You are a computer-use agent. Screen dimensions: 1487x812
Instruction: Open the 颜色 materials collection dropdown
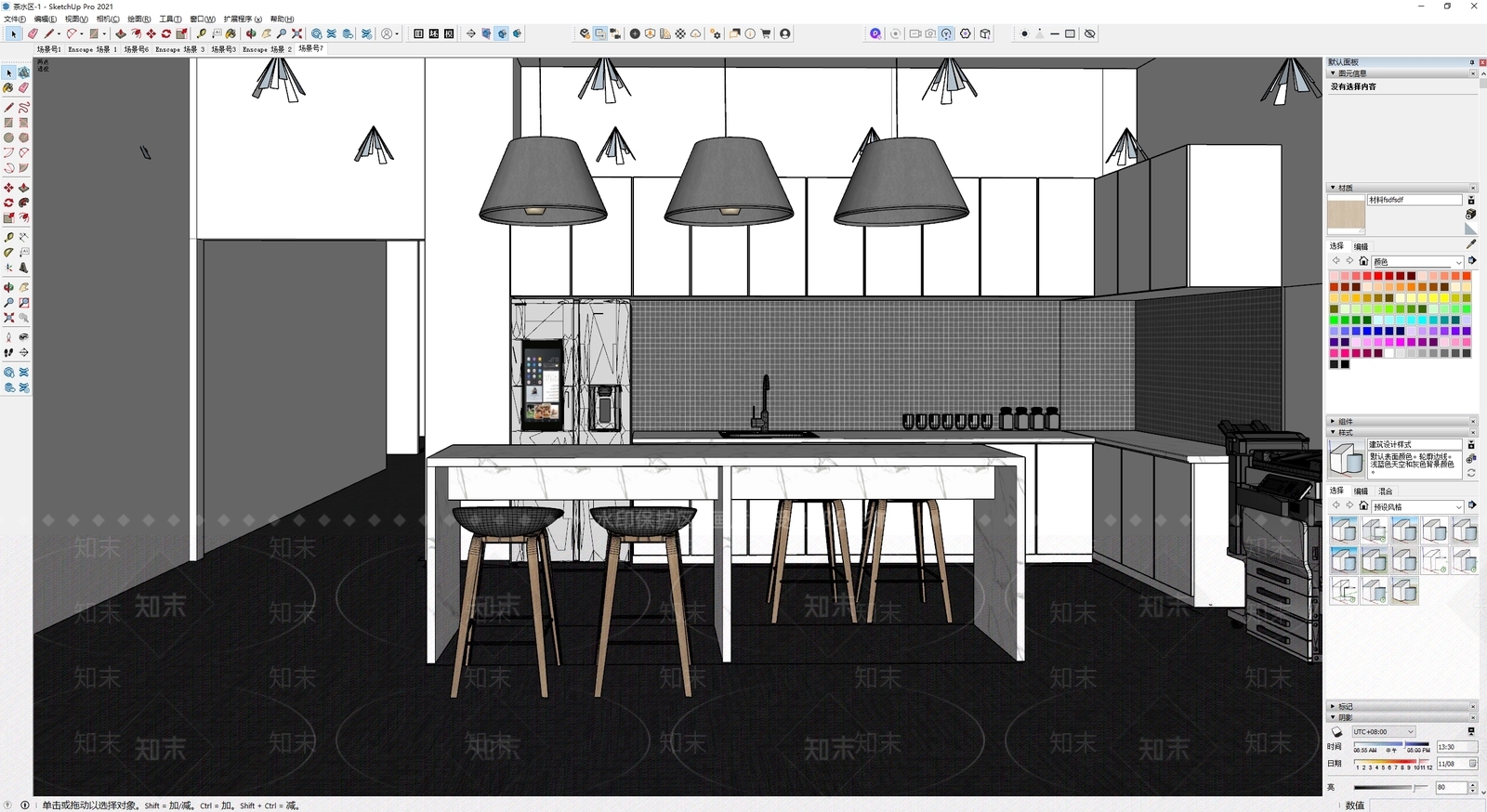1417,262
